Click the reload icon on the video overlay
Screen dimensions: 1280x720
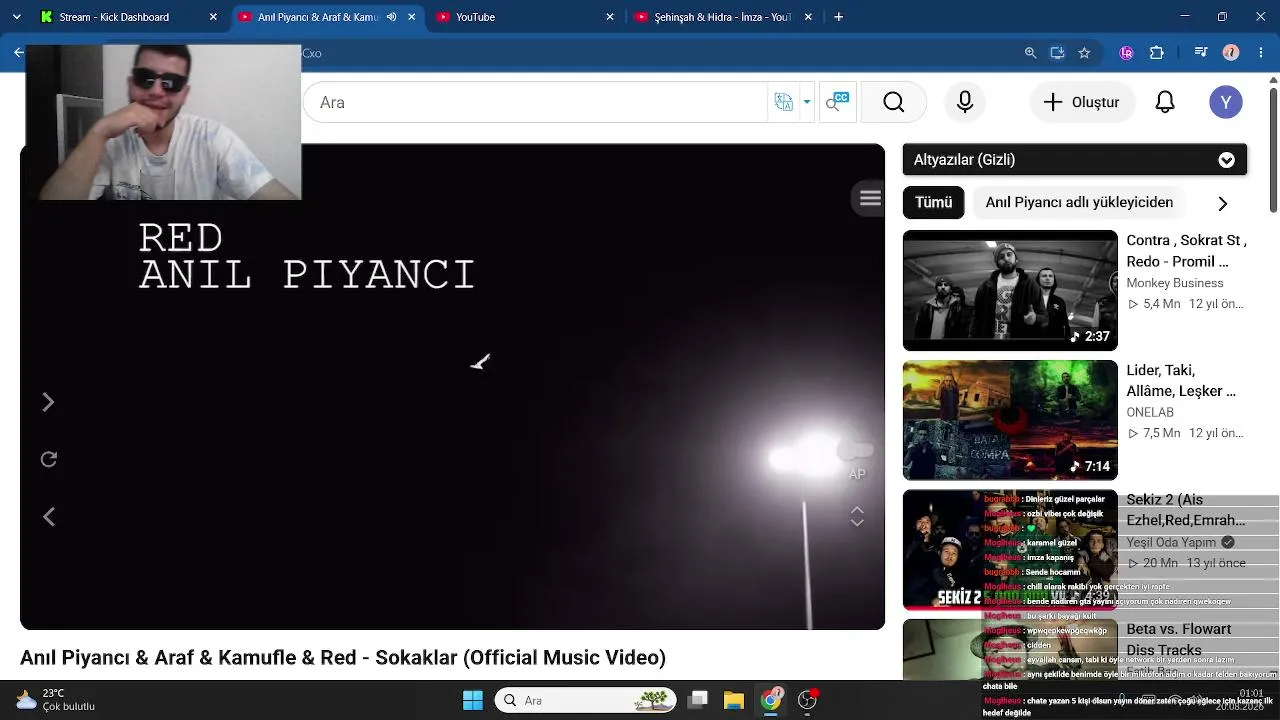tap(48, 459)
